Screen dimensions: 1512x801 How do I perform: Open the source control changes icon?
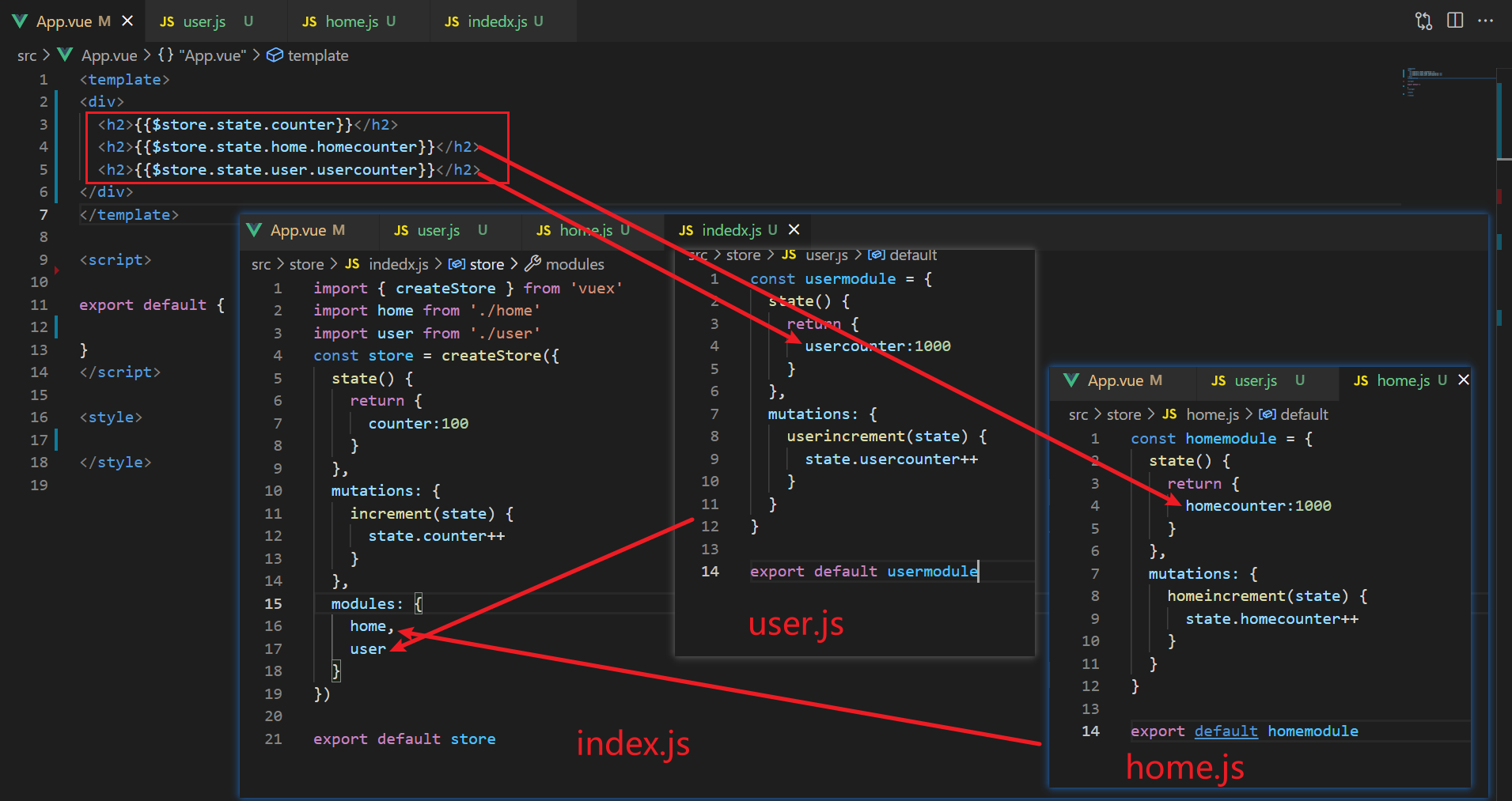tap(1423, 21)
